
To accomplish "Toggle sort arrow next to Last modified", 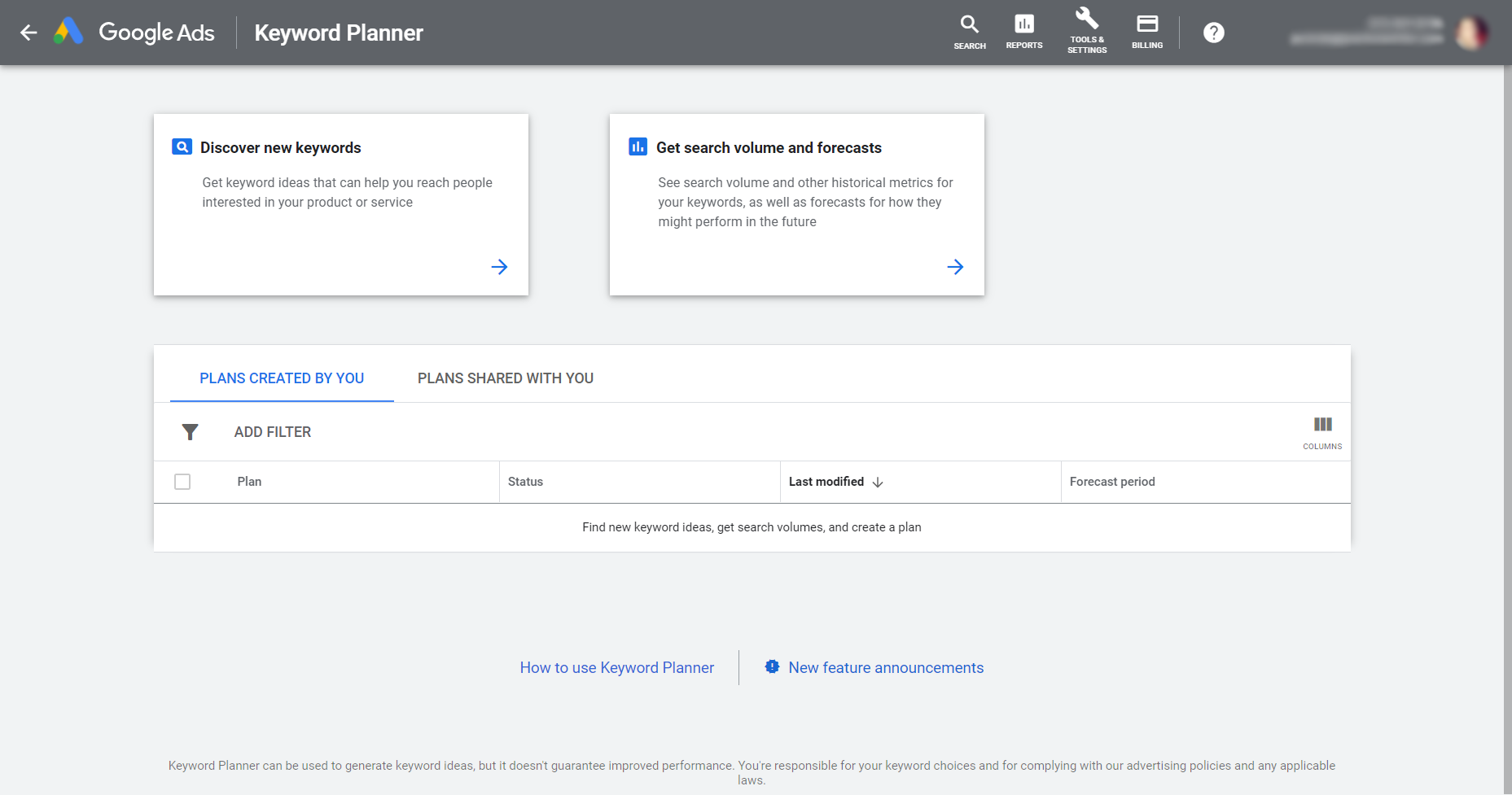I will click(x=878, y=483).
